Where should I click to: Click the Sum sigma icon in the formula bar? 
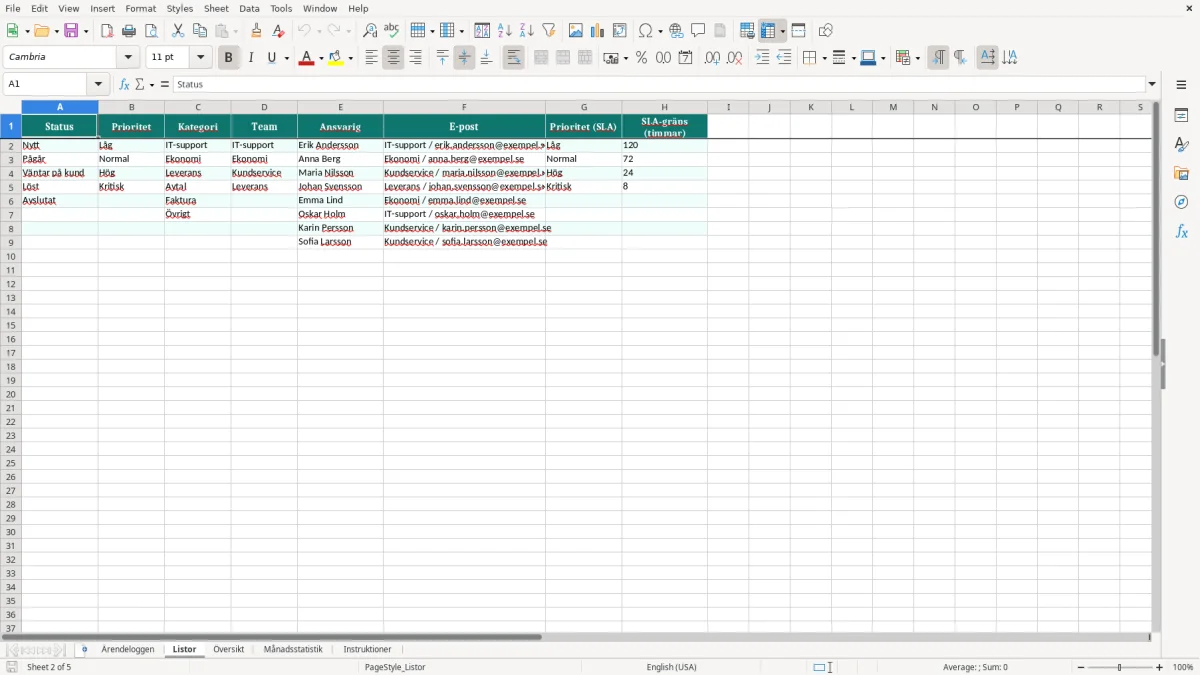[x=139, y=85]
